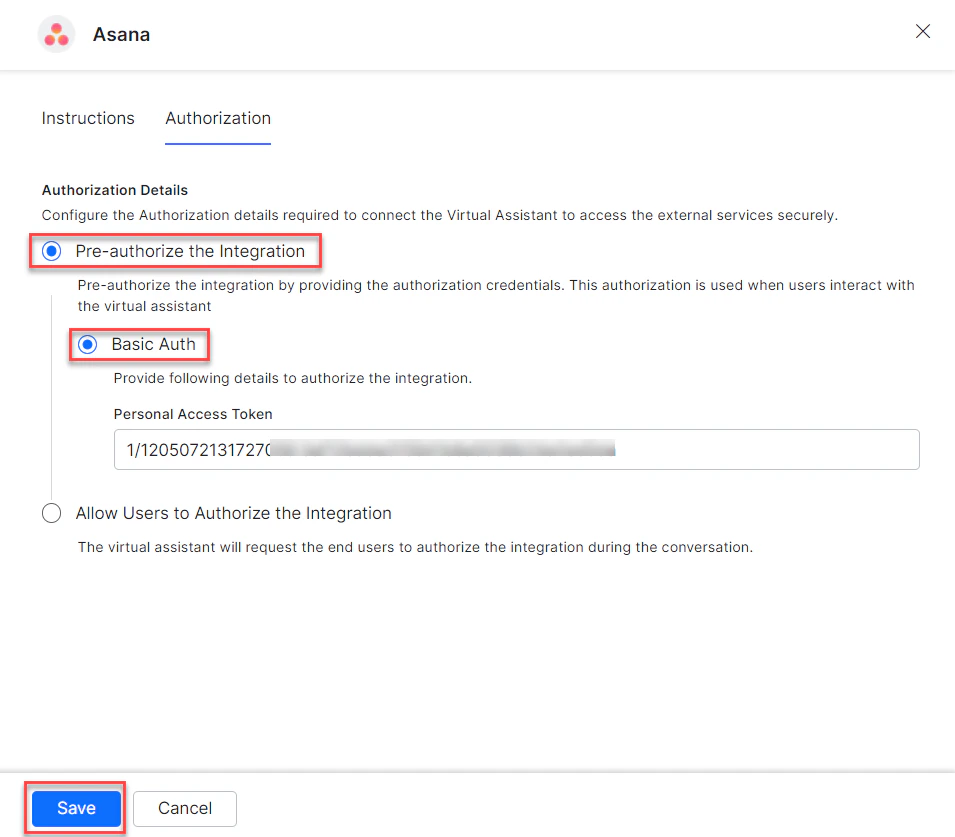Switch to the Instructions tab
The image size is (955, 837).
(x=88, y=118)
